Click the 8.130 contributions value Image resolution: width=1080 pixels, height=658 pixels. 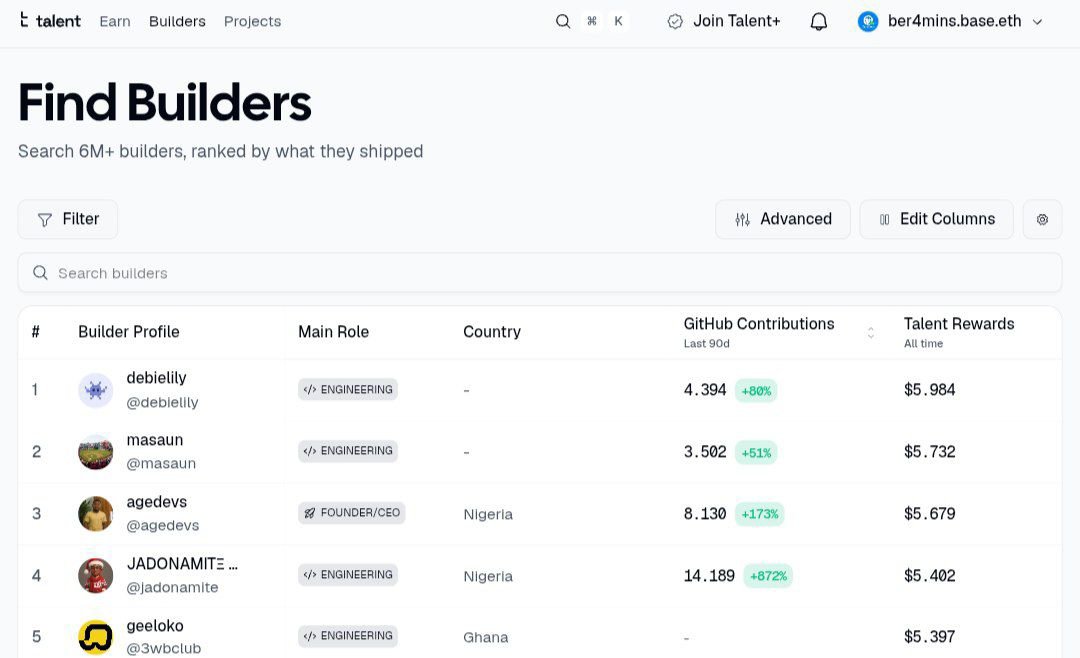click(705, 513)
